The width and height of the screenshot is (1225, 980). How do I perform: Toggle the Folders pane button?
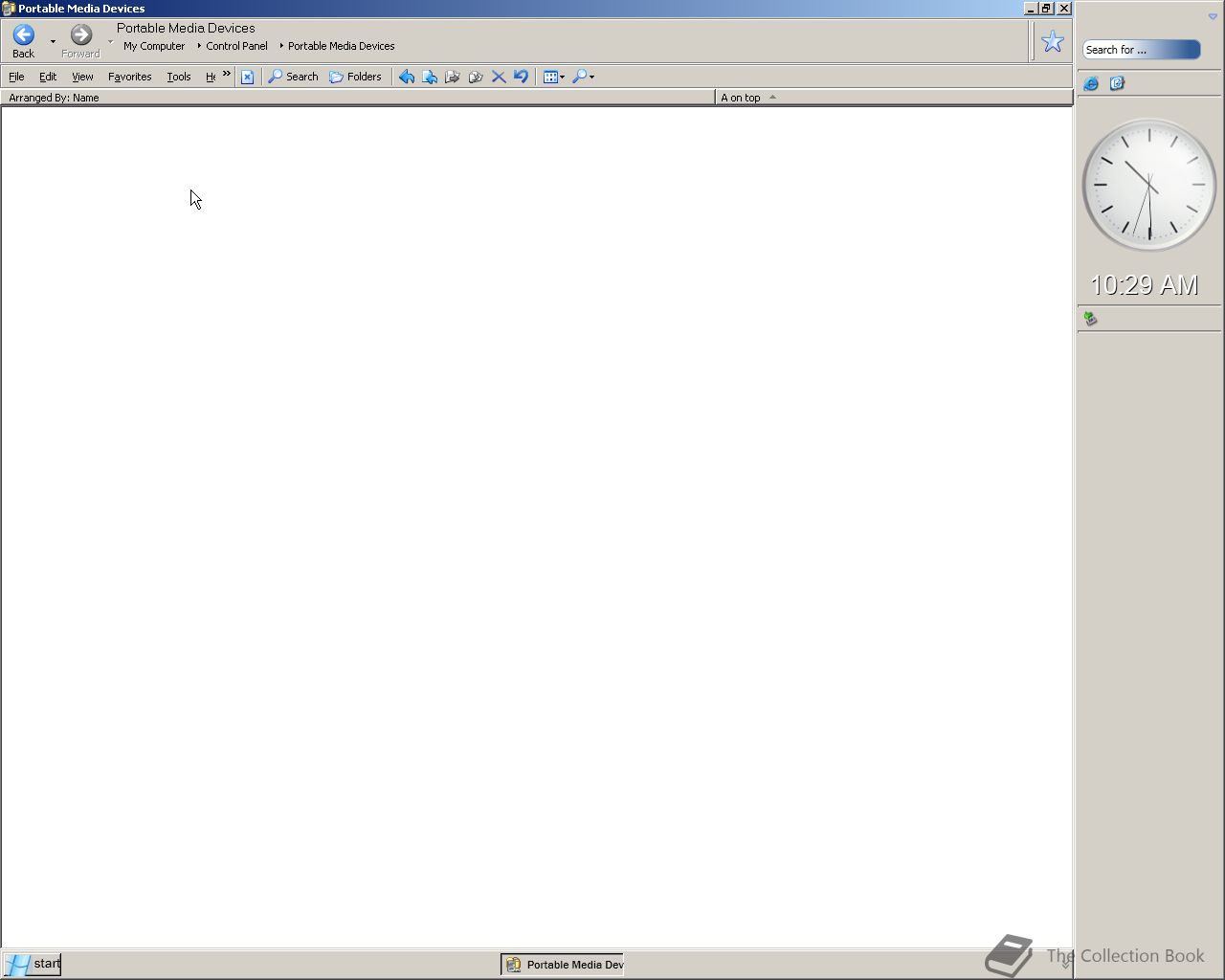pos(355,77)
